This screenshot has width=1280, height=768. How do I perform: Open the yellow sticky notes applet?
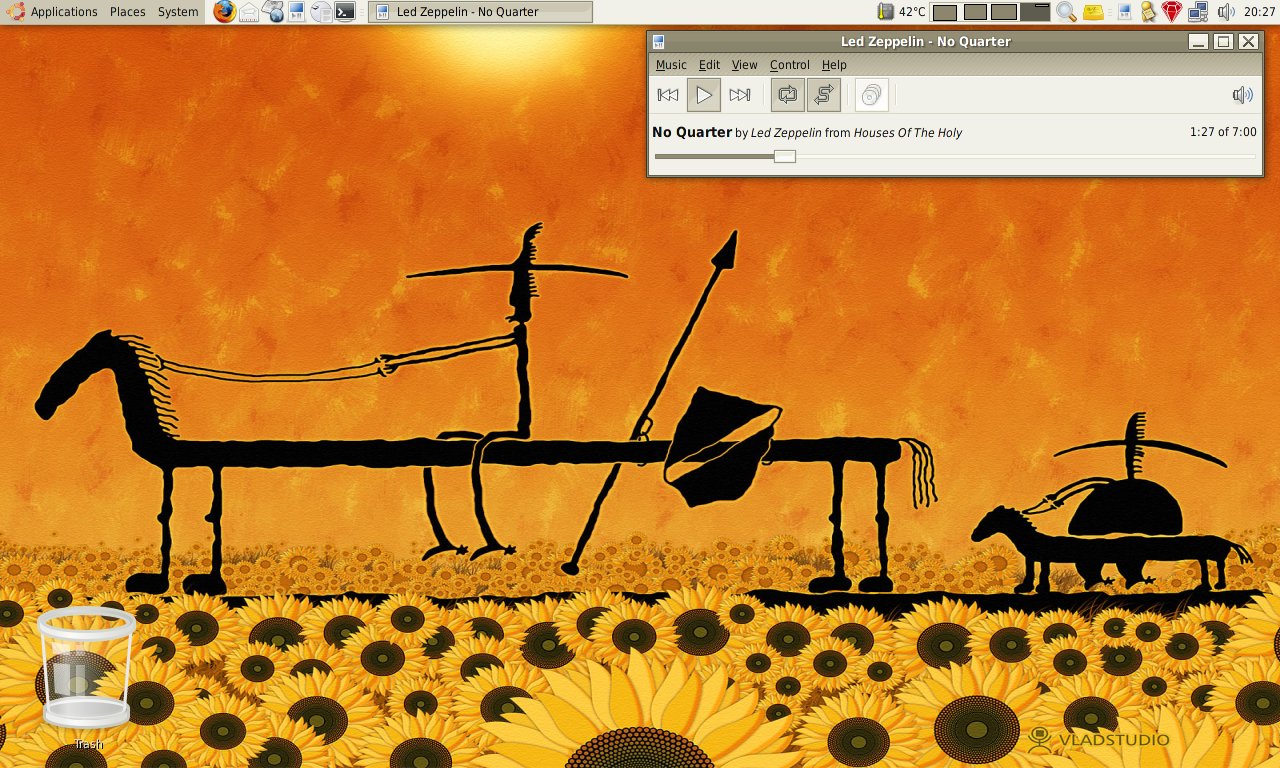point(1094,12)
